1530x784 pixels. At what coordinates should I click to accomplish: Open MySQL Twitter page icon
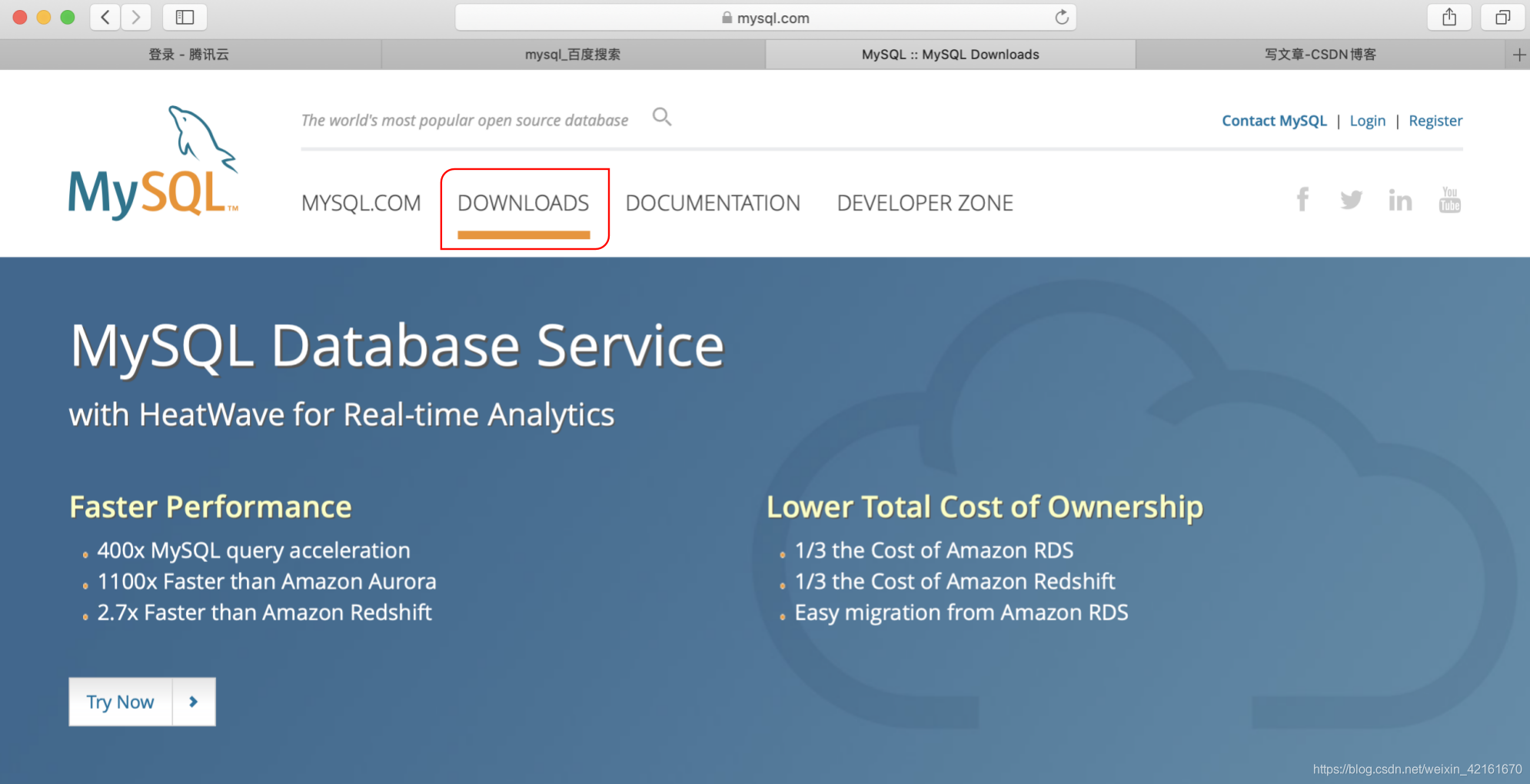tap(1351, 200)
